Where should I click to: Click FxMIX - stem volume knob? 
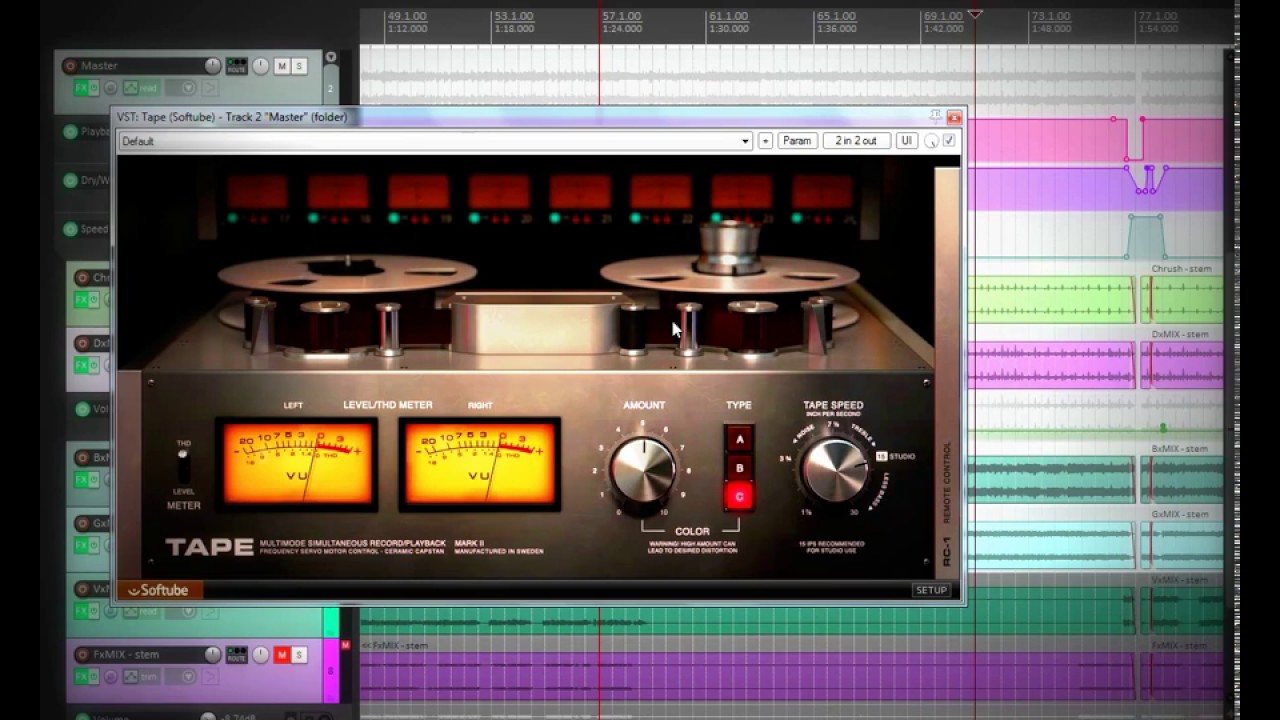(x=213, y=655)
